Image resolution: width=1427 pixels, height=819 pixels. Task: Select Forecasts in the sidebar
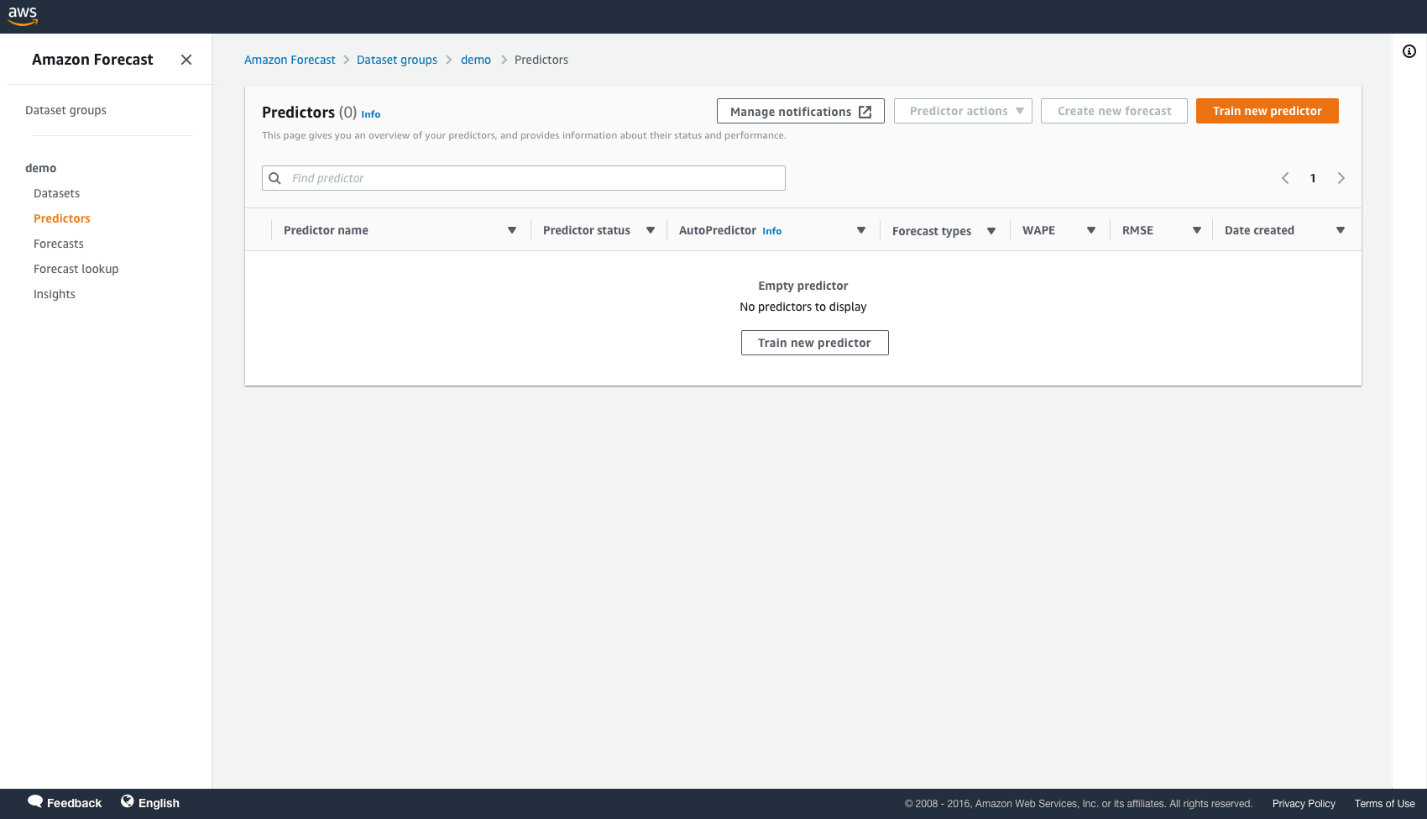[x=59, y=244]
